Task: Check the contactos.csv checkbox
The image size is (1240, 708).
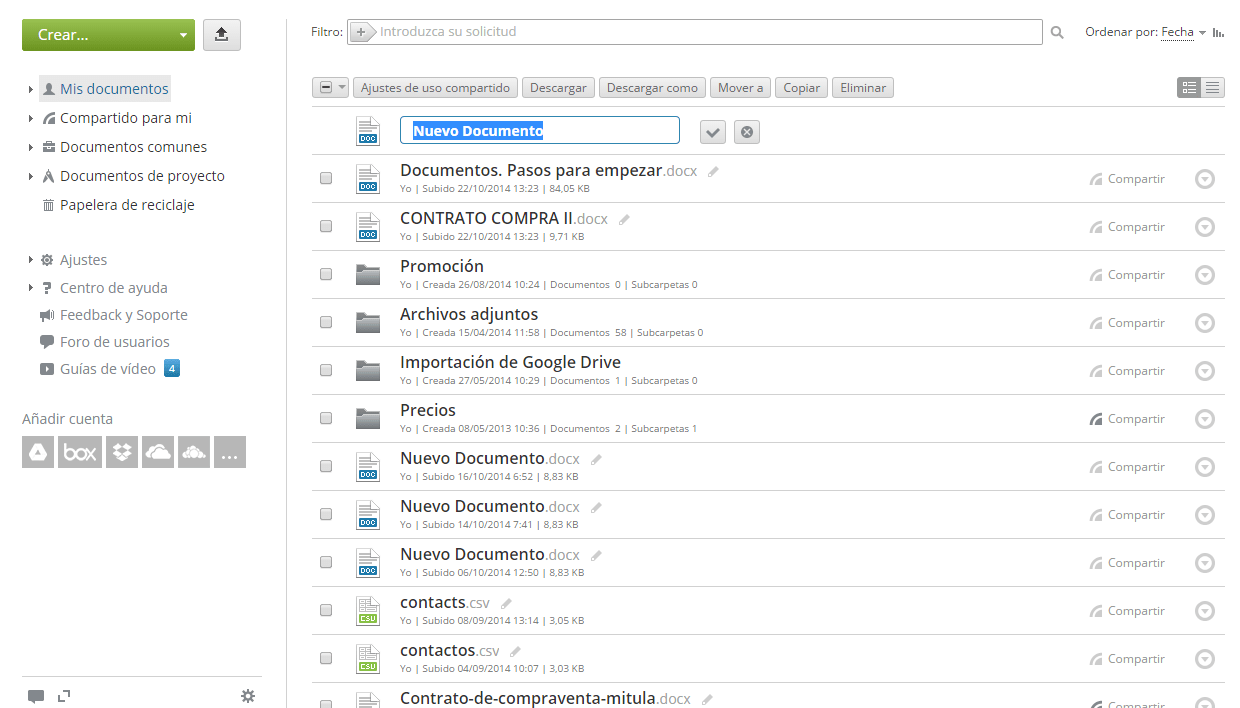Action: point(326,658)
